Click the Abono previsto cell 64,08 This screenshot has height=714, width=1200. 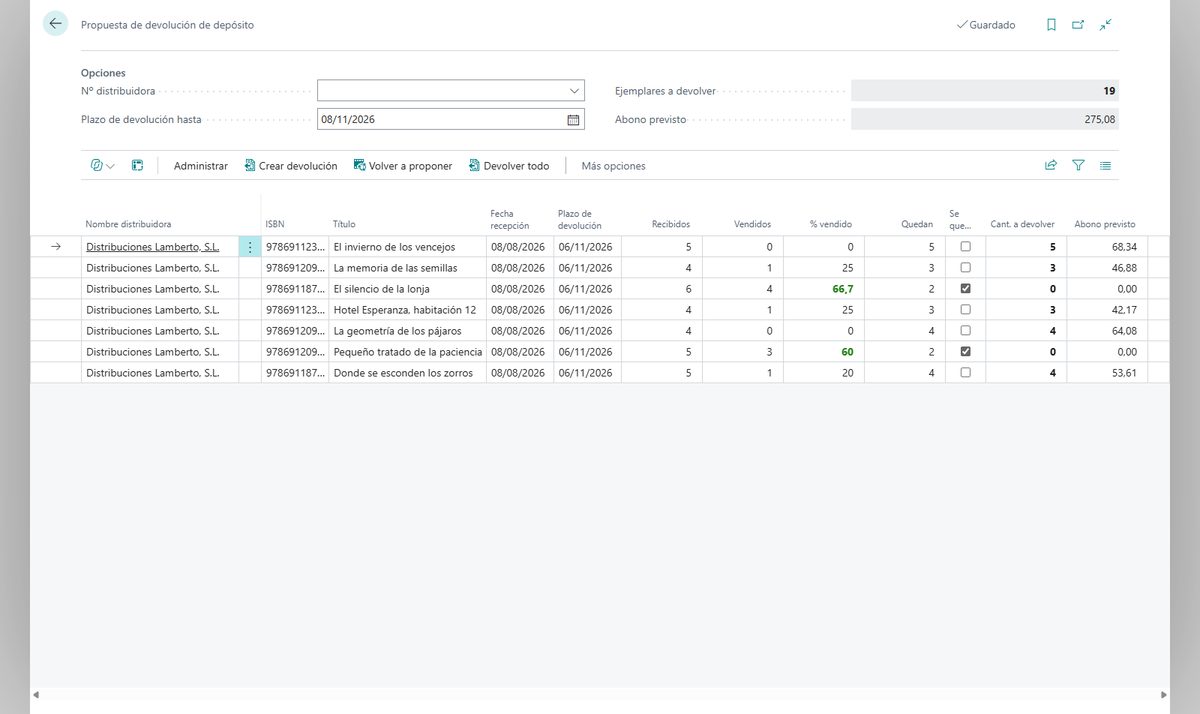click(1123, 331)
